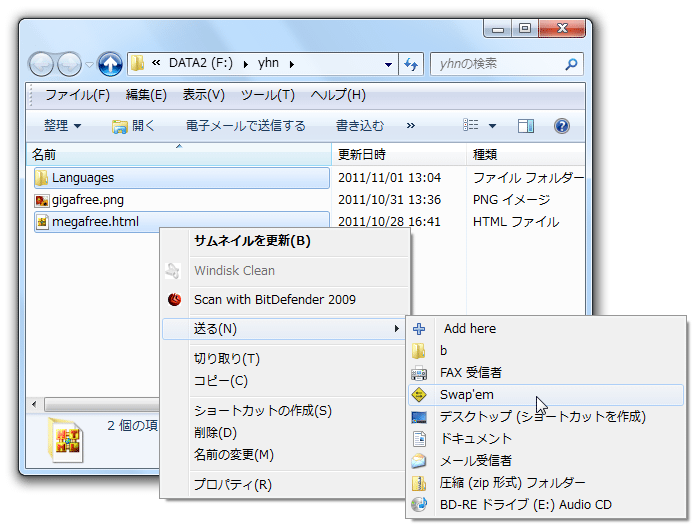Choose メール受信者 in the submenu

tap(546, 461)
